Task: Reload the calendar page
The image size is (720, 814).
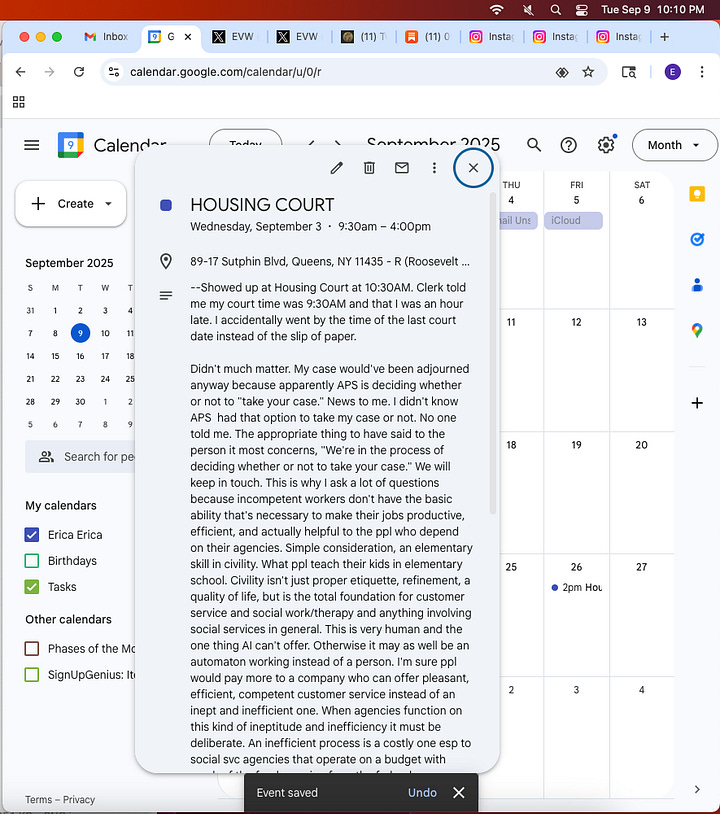Action: (x=79, y=72)
